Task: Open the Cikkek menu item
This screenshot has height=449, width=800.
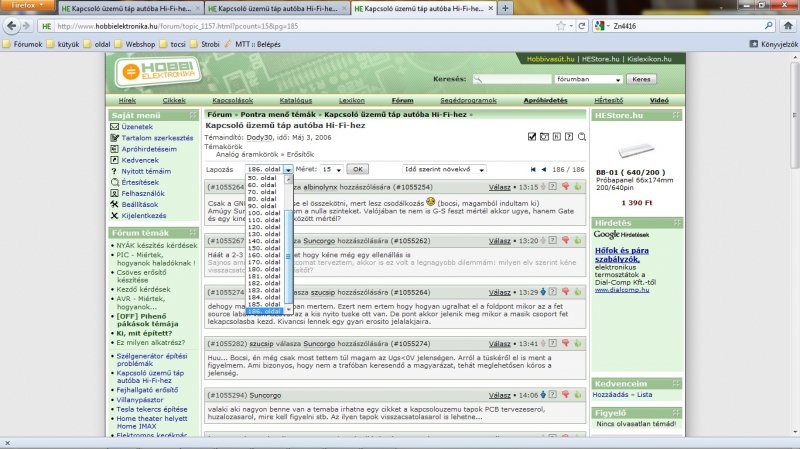Action: (174, 101)
